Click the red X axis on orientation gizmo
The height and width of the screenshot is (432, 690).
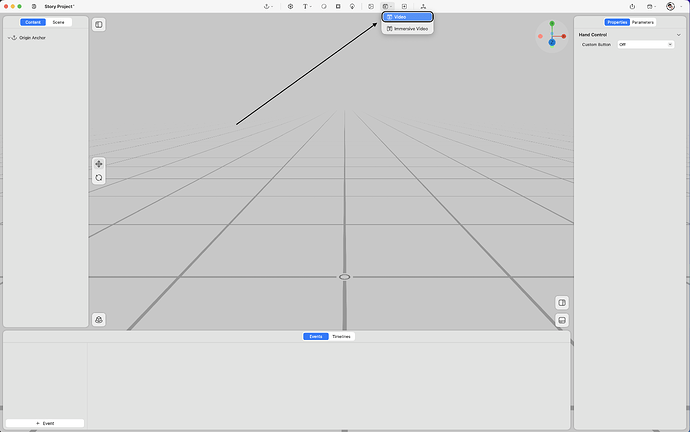(564, 36)
